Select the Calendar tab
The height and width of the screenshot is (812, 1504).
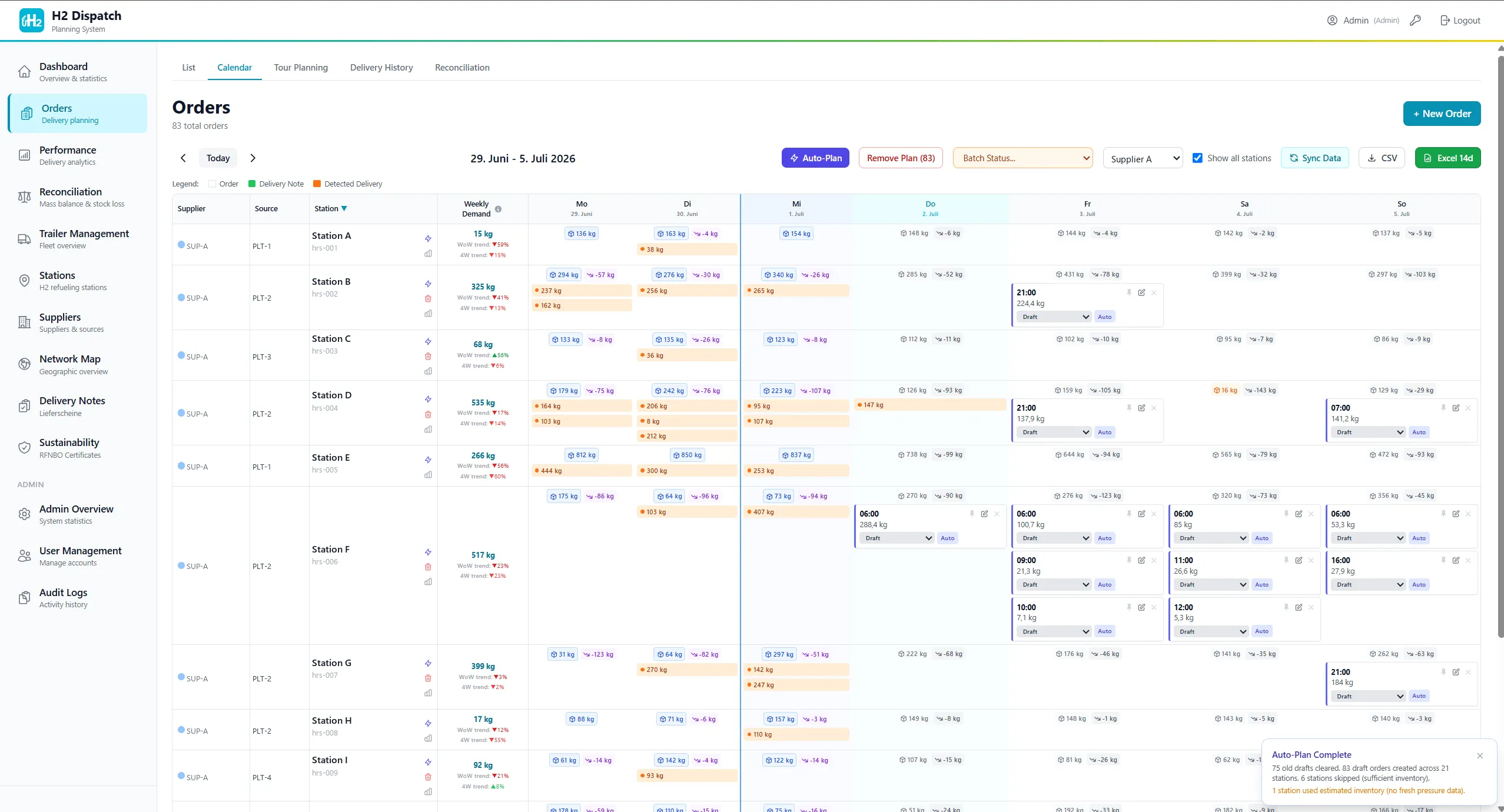tap(234, 68)
